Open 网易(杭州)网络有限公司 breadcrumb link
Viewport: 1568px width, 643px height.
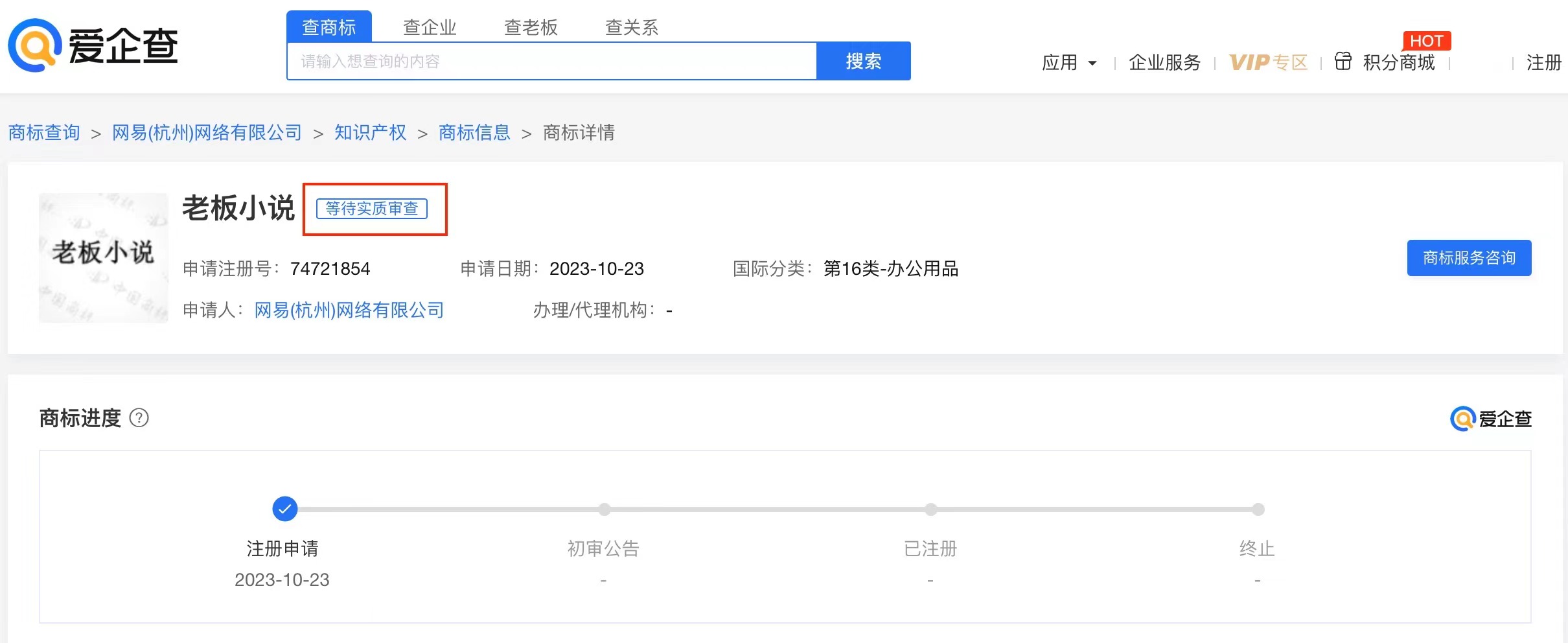207,133
